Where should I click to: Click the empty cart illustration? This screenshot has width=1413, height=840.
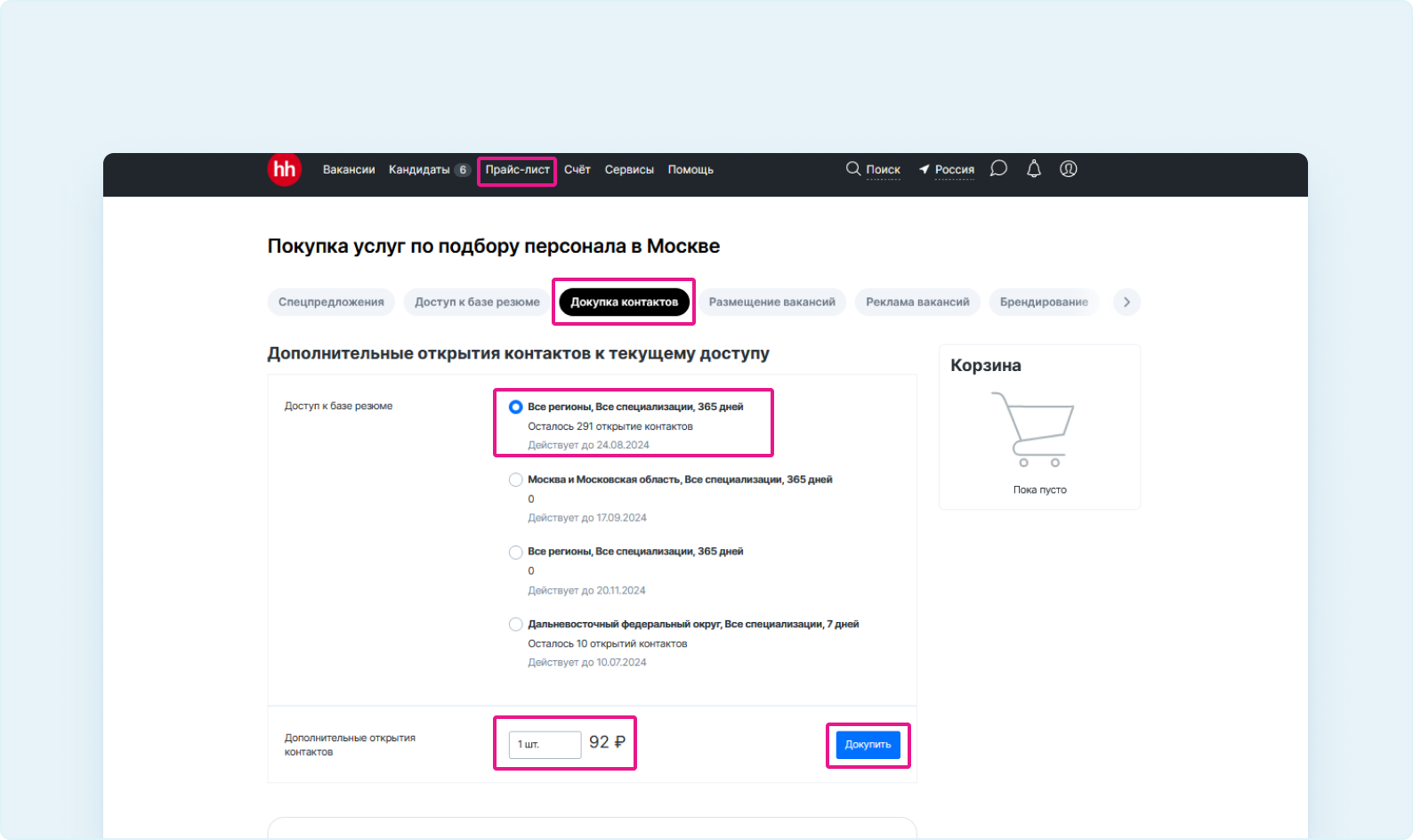coord(1033,430)
